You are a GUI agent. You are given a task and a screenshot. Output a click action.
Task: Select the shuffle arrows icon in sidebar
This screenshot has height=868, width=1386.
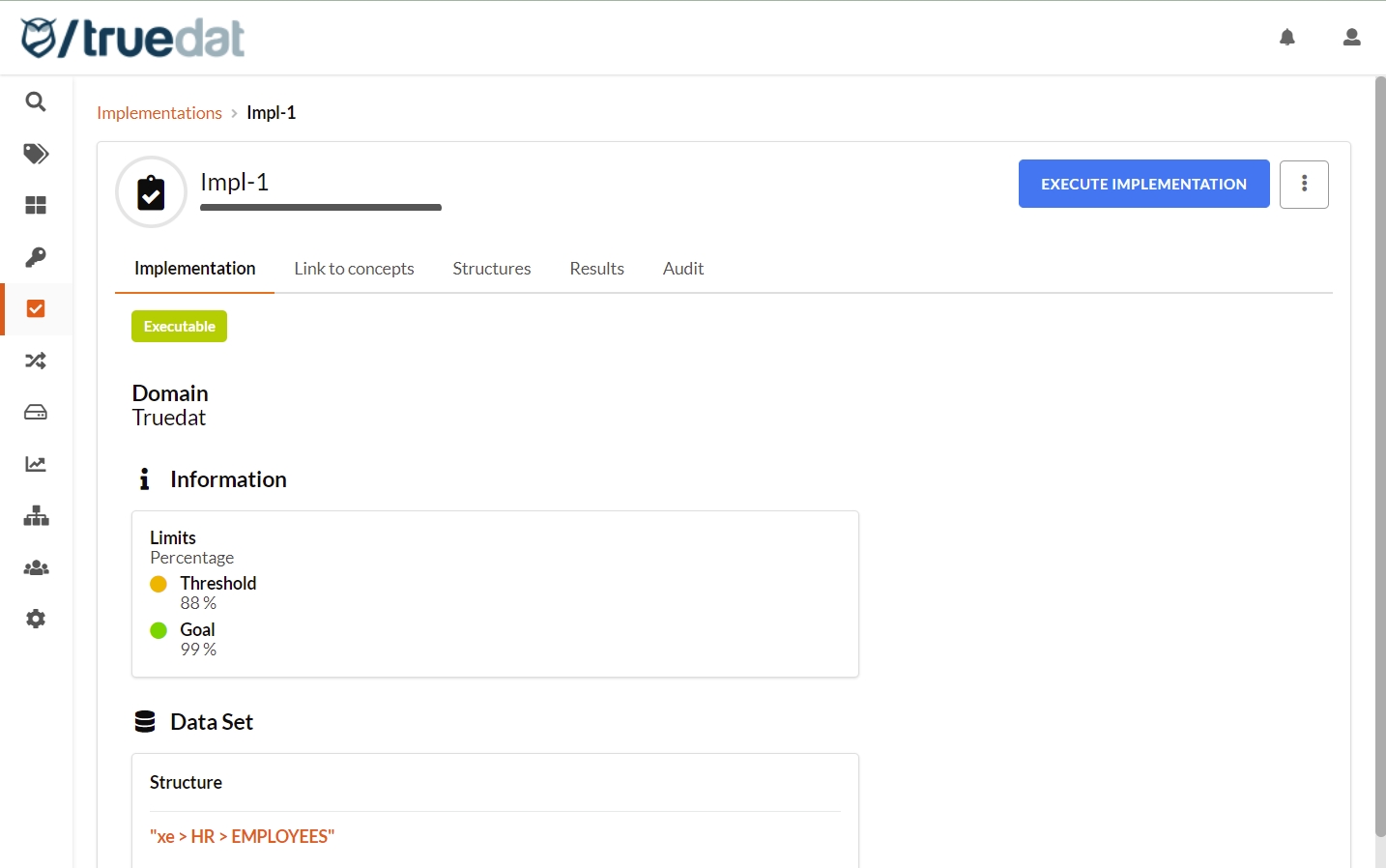click(36, 361)
